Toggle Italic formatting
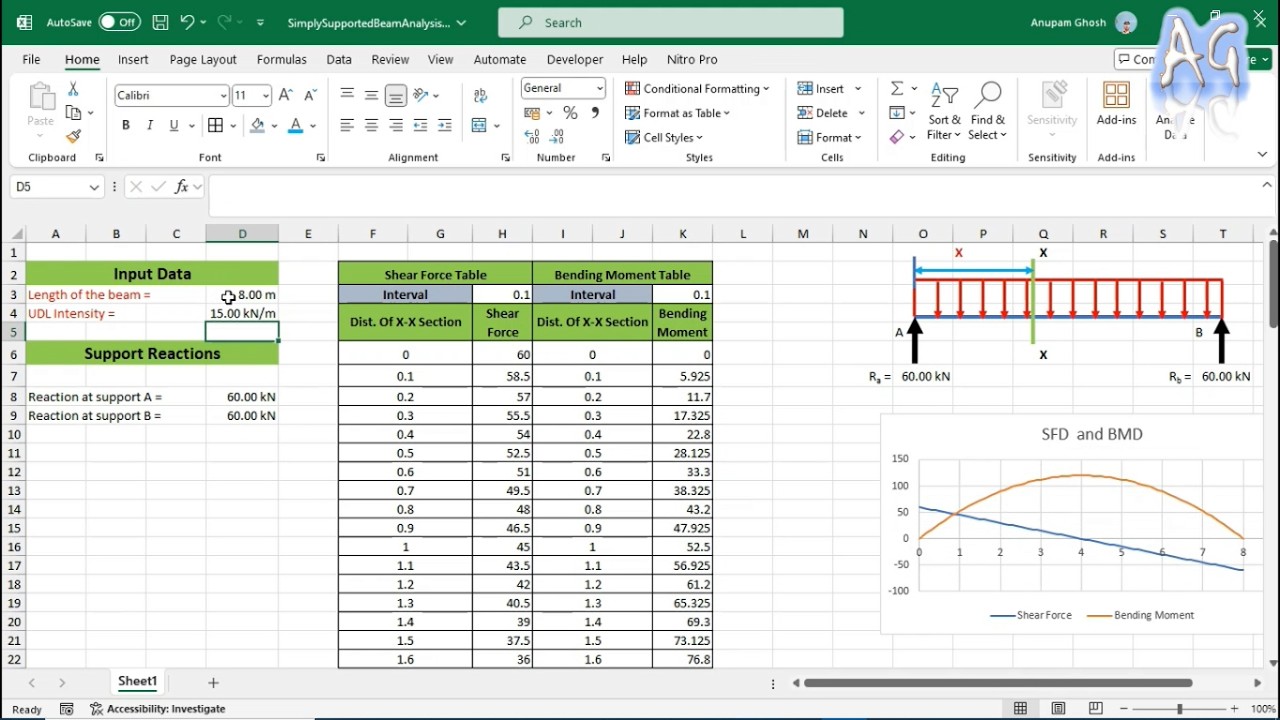The height and width of the screenshot is (720, 1280). [150, 125]
